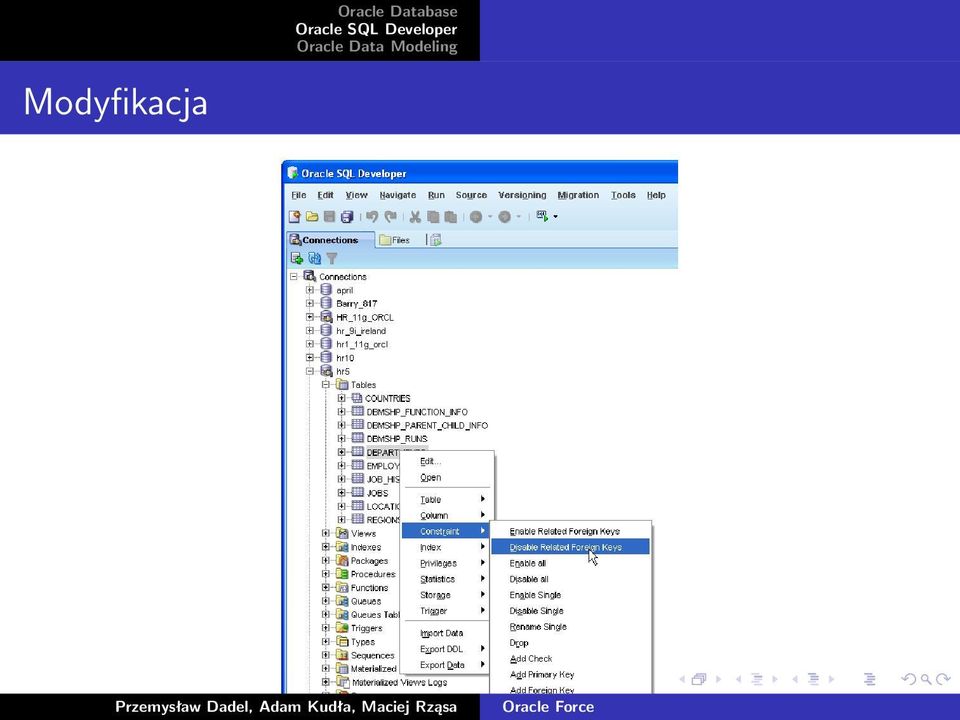The width and height of the screenshot is (960, 720).
Task: Collapse the hr5 connection node
Action: 310,371
